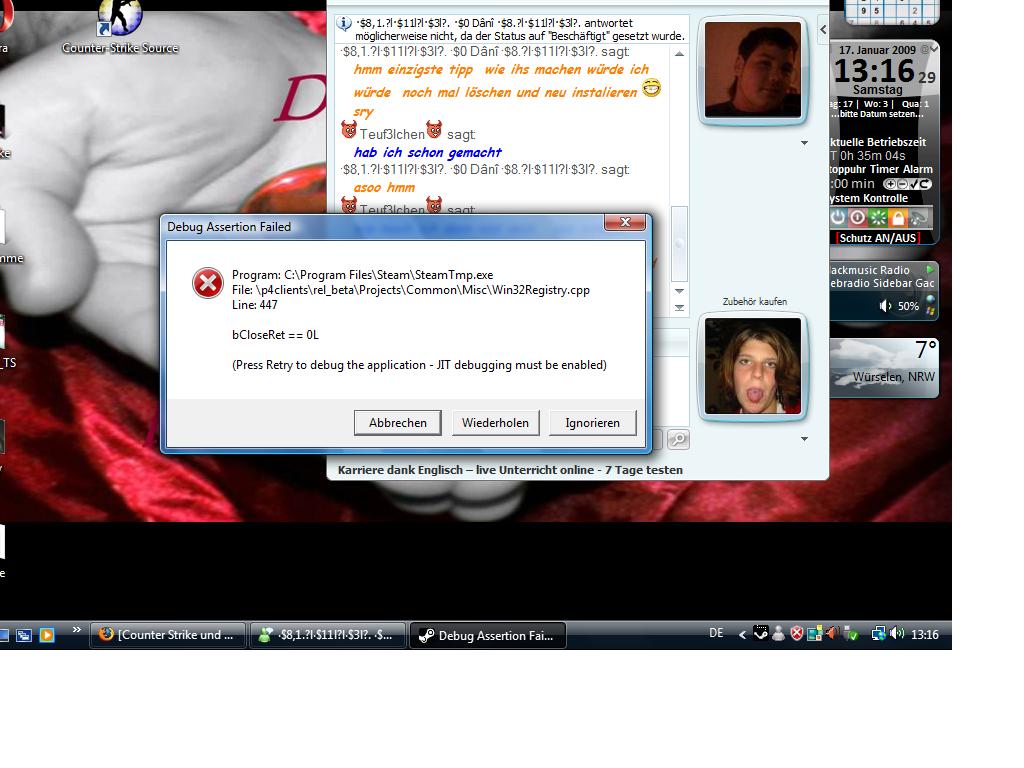Click the info icon in the status notice
Viewport: 1024px width, 768px height.
tap(344, 24)
